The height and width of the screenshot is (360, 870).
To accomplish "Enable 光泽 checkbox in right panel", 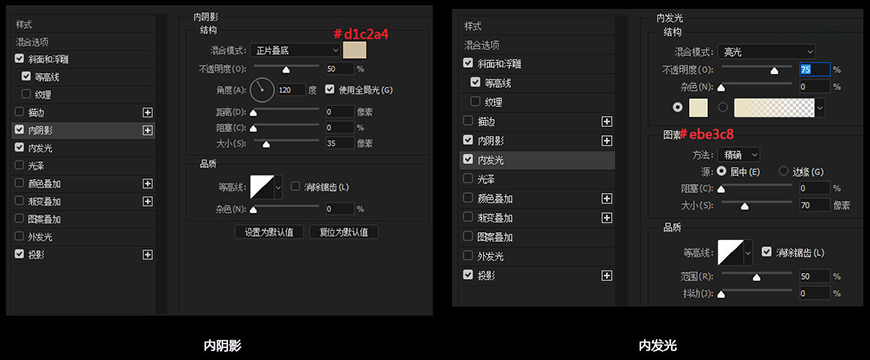I will 468,179.
